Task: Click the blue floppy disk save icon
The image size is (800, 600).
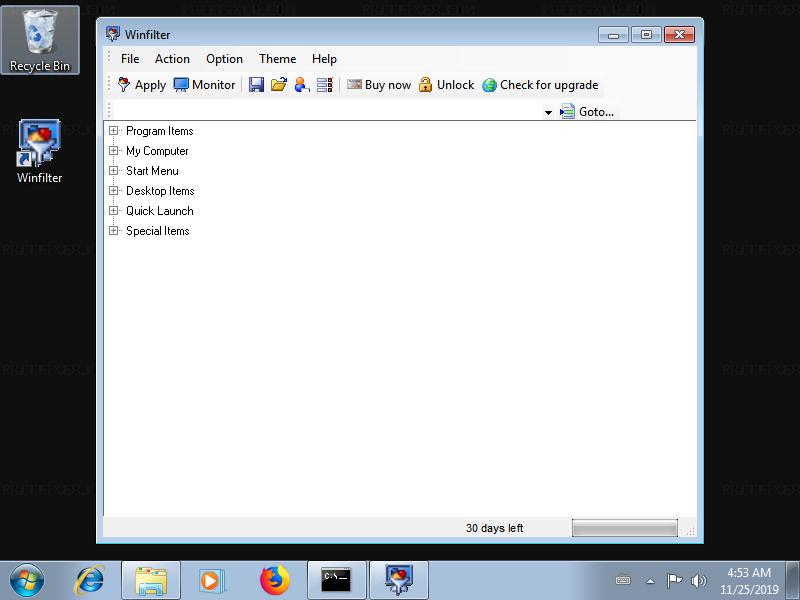Action: pyautogui.click(x=256, y=85)
